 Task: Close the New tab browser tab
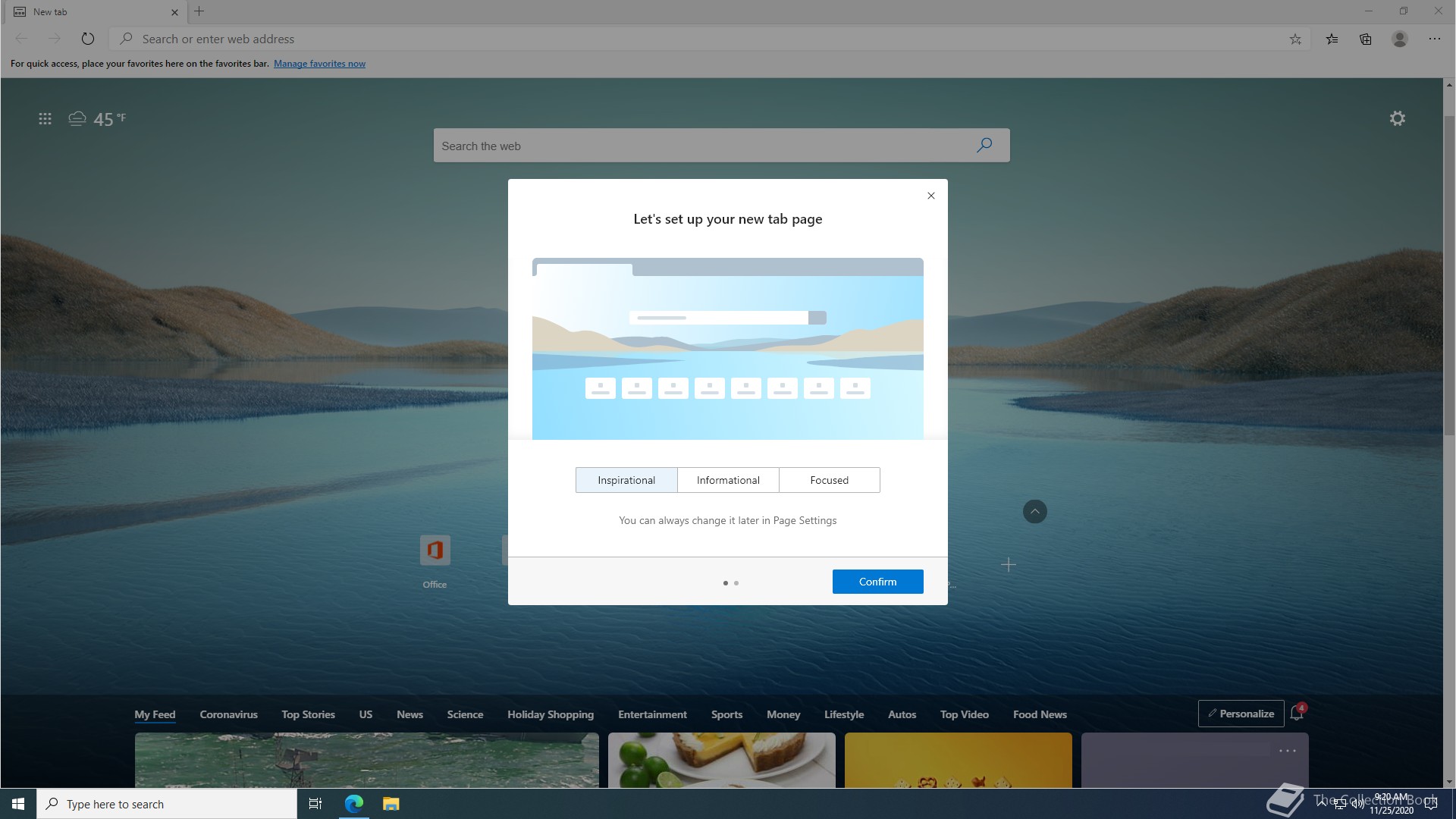[x=174, y=12]
